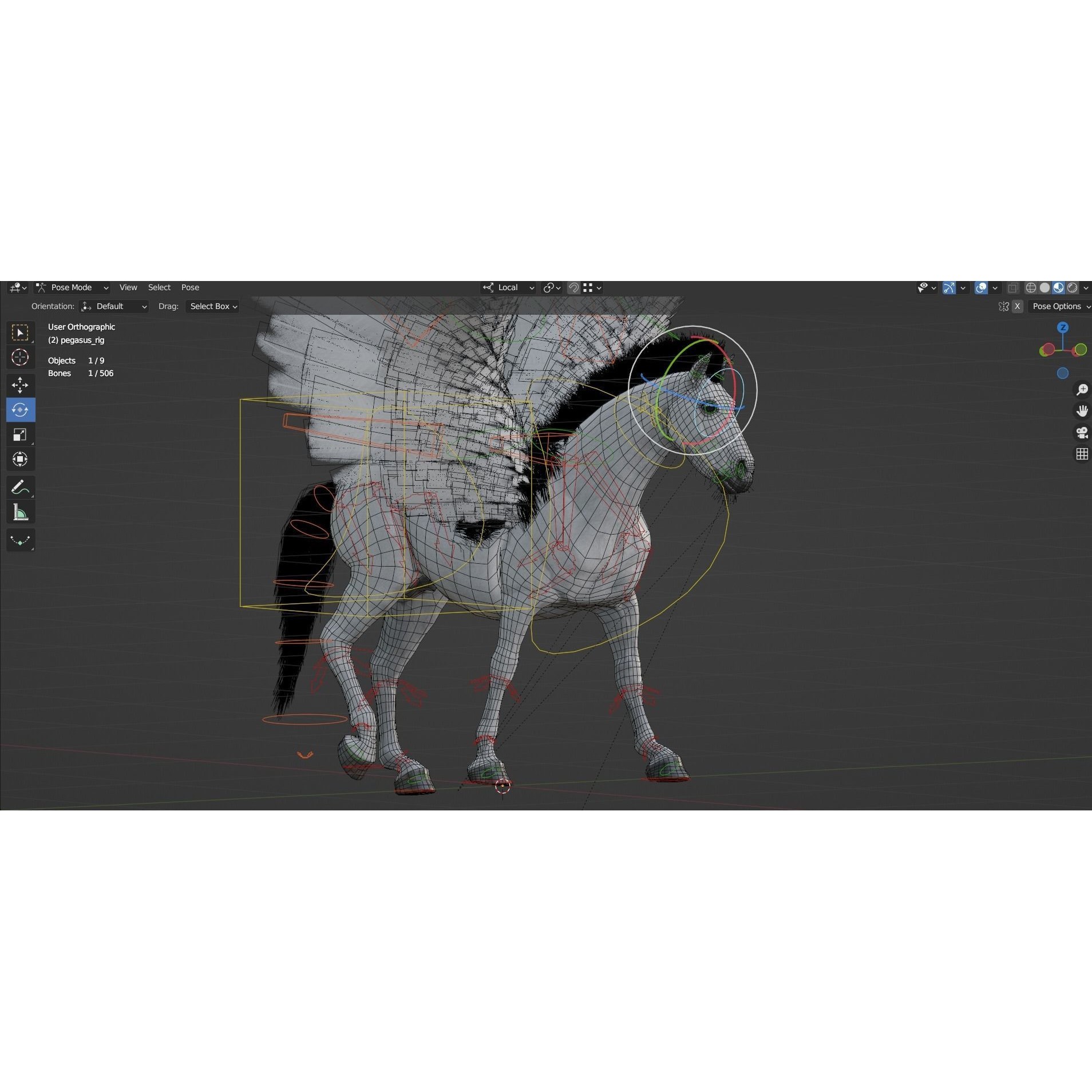
Task: Enable material preview shading
Action: [x=1058, y=287]
